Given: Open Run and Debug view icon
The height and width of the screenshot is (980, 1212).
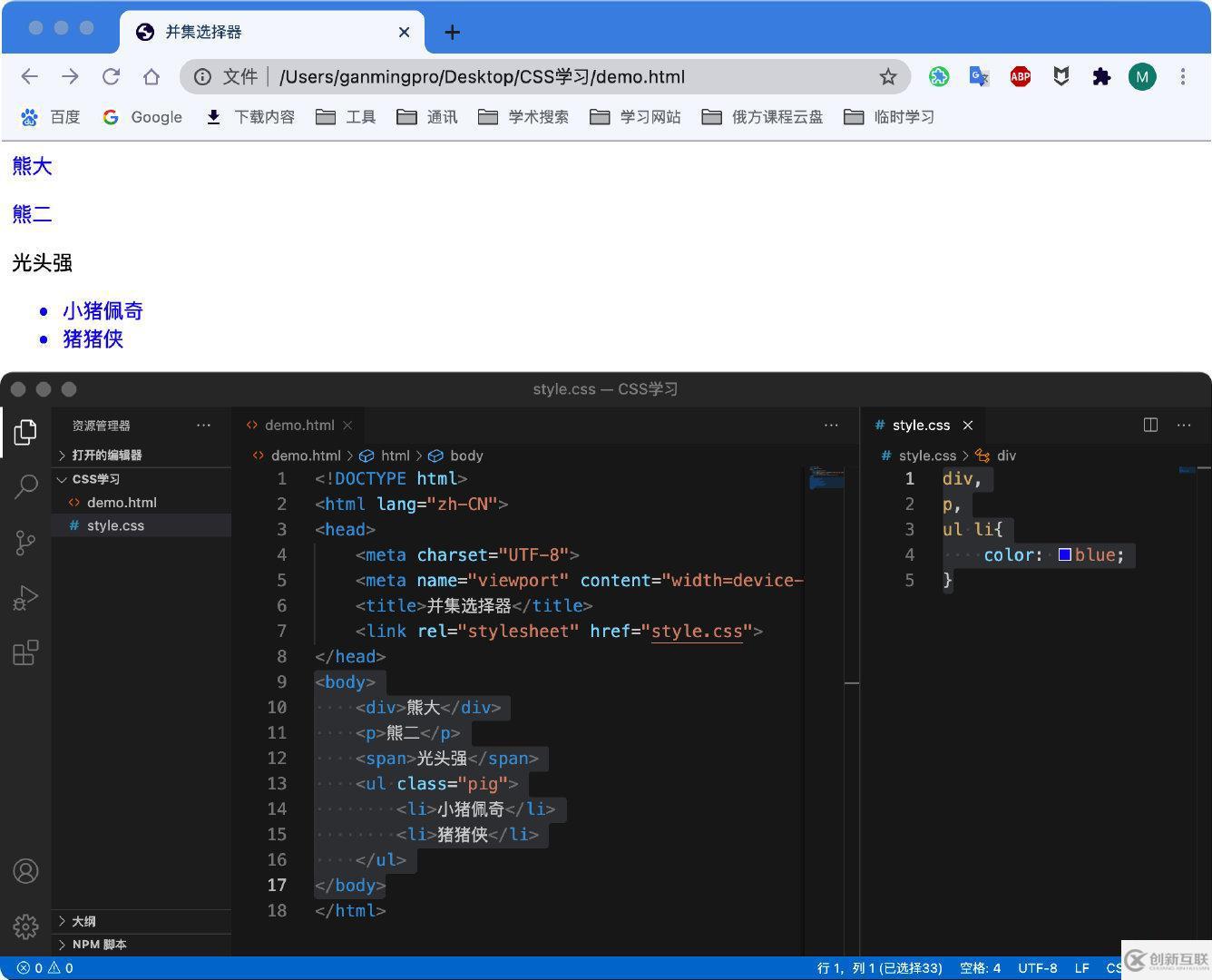Looking at the screenshot, I should (25, 598).
